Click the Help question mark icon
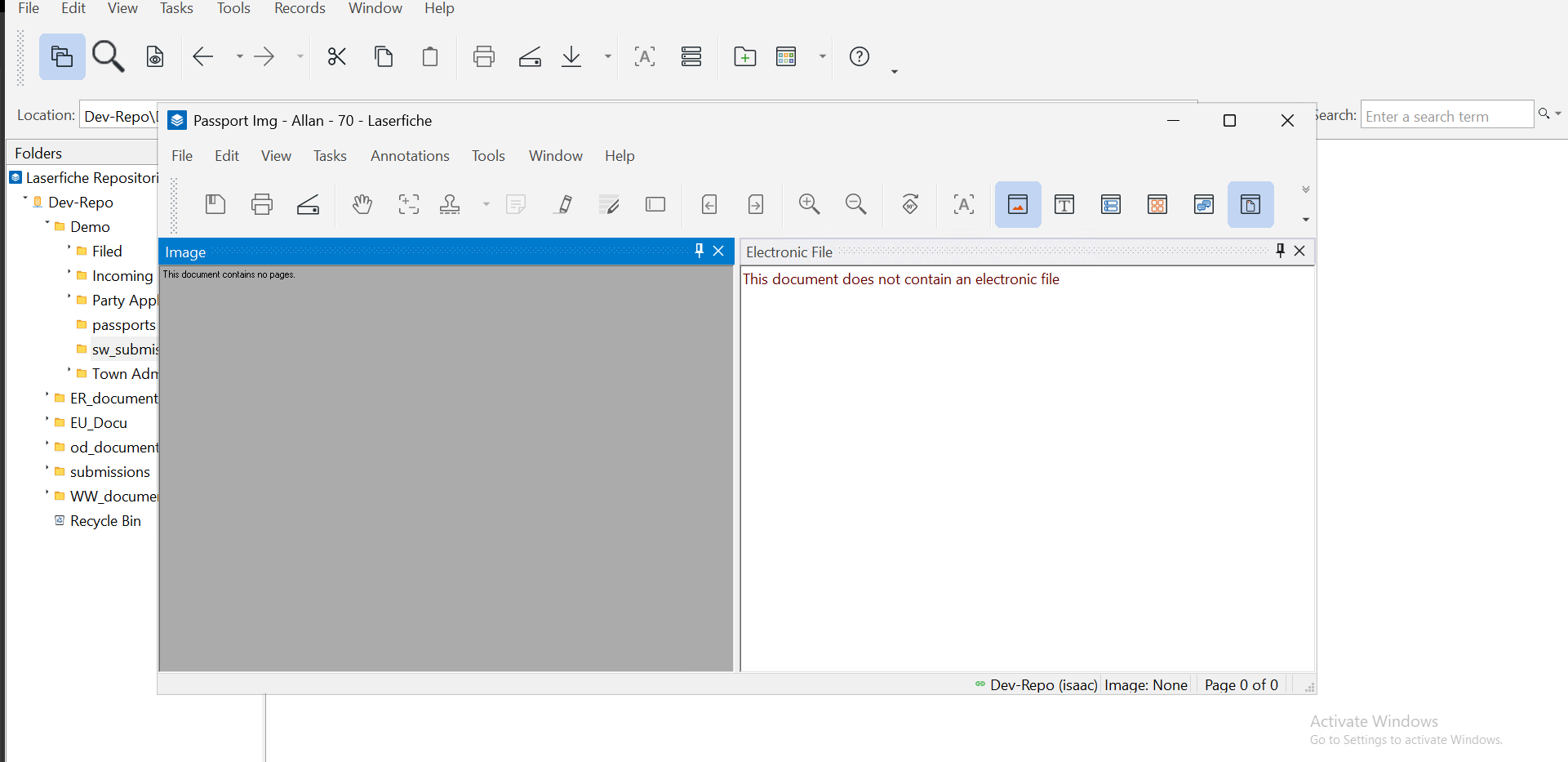This screenshot has height=762, width=1568. pos(860,56)
